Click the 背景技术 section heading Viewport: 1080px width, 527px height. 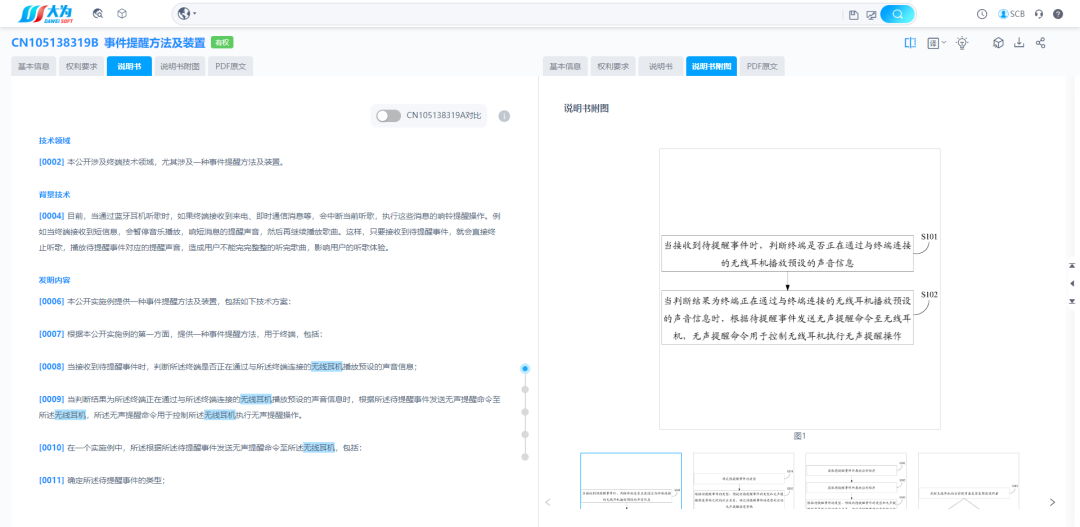[x=54, y=194]
